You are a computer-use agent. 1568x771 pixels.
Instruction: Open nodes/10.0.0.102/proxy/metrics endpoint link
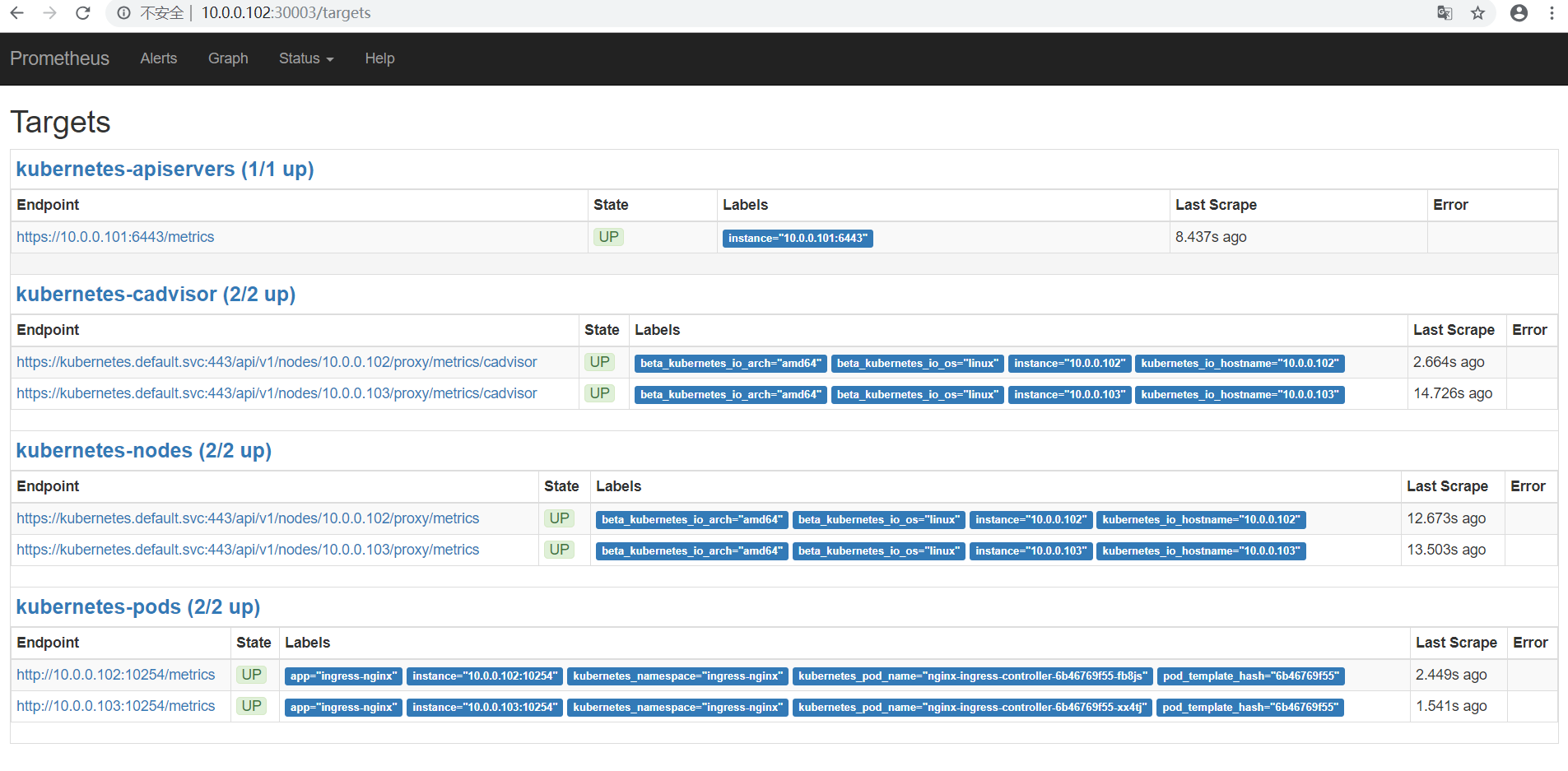[x=248, y=518]
